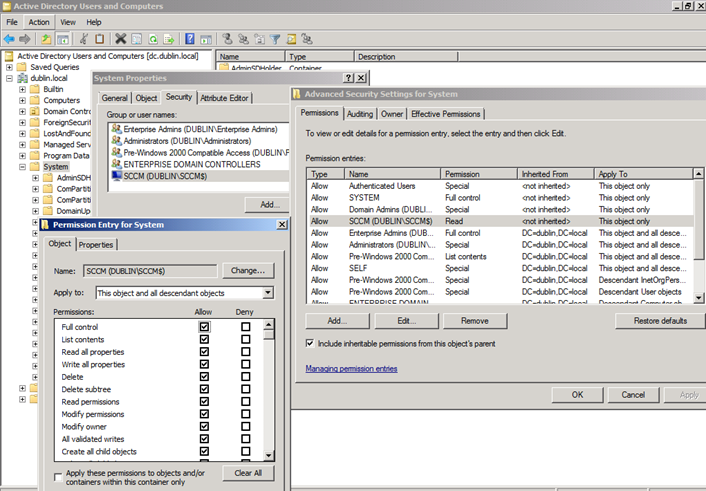Click the Clear All button
The height and width of the screenshot is (491, 706).
coord(248,473)
